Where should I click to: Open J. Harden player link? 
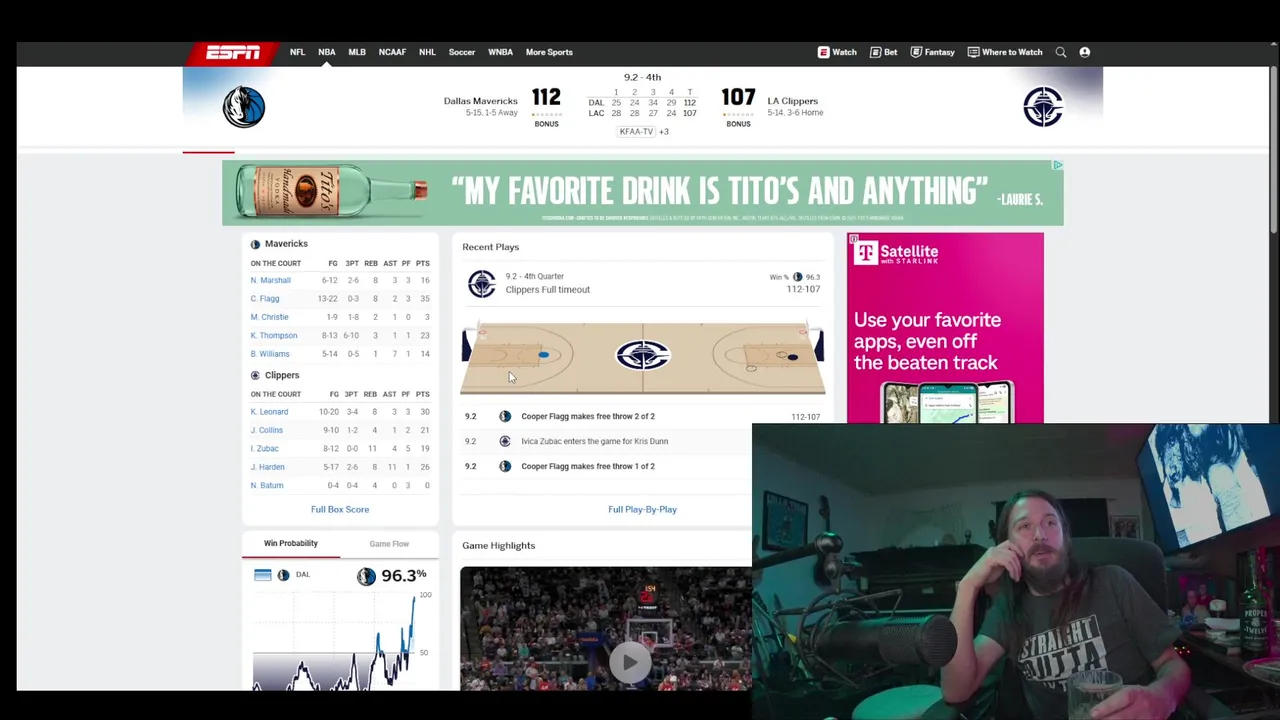(268, 467)
